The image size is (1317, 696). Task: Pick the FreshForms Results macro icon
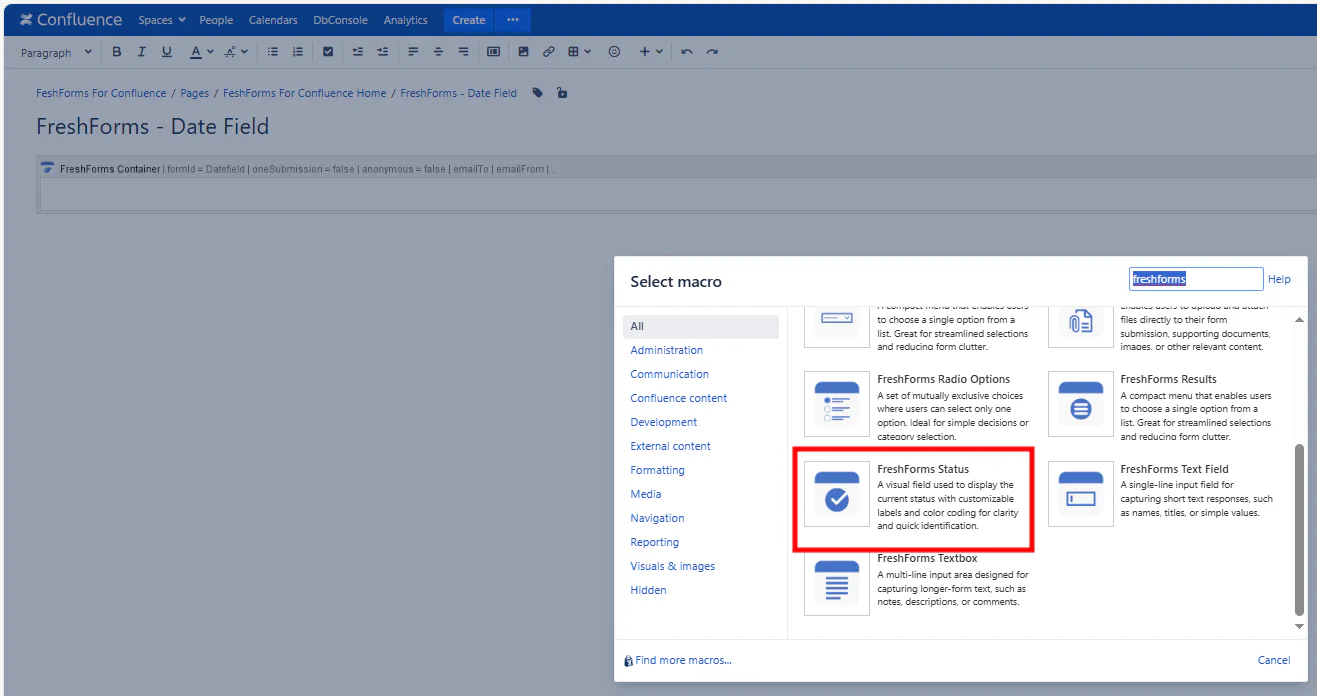1080,404
